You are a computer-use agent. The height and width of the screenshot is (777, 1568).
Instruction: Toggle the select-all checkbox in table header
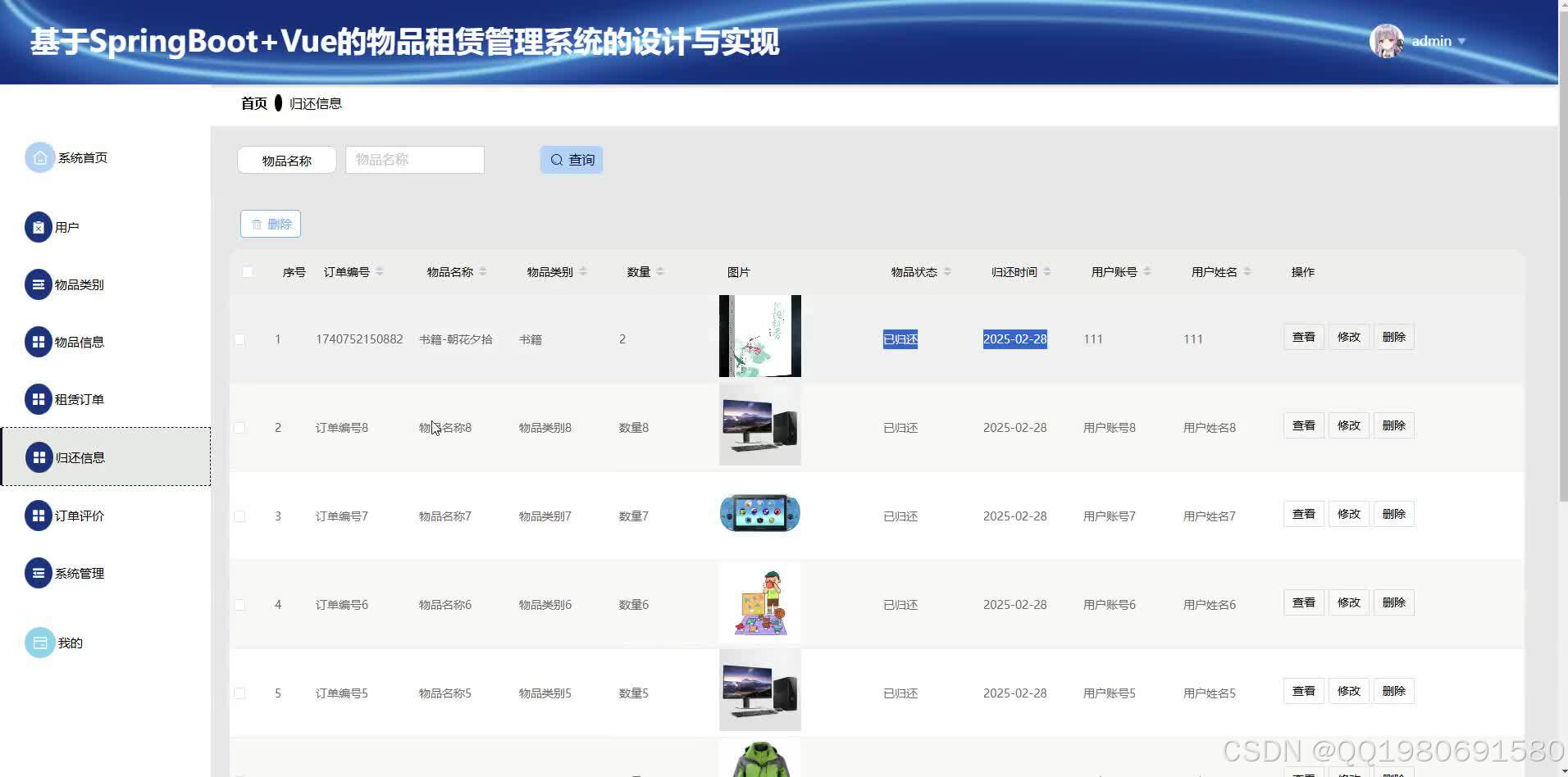tap(248, 271)
